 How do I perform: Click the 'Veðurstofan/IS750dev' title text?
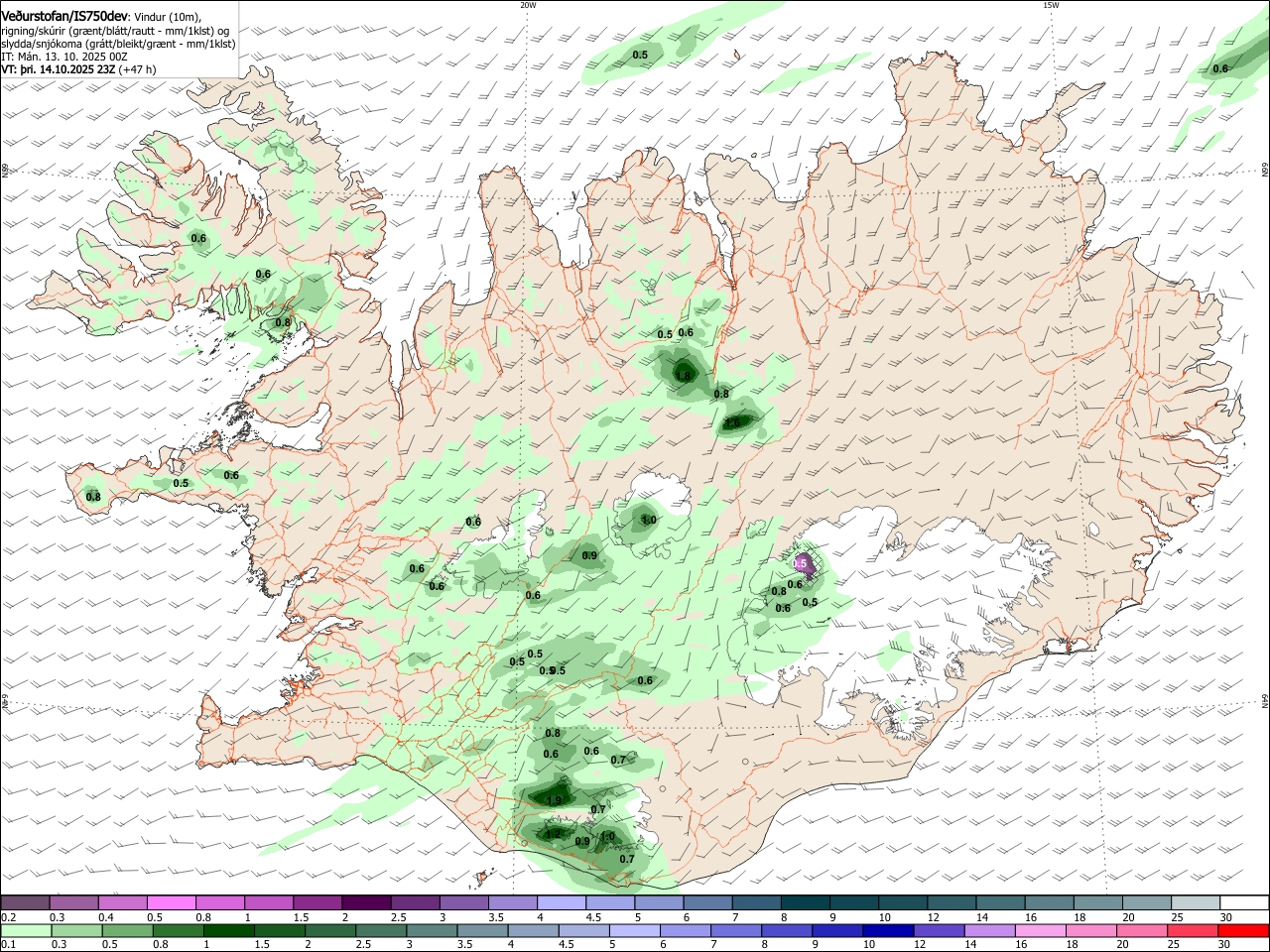coord(63,17)
